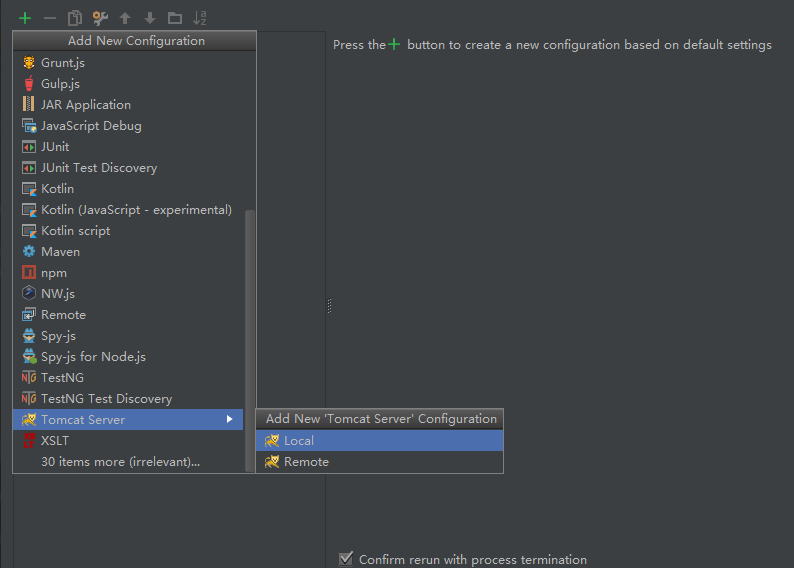The height and width of the screenshot is (568, 794).
Task: Click the Kotlin script icon
Action: point(29,231)
